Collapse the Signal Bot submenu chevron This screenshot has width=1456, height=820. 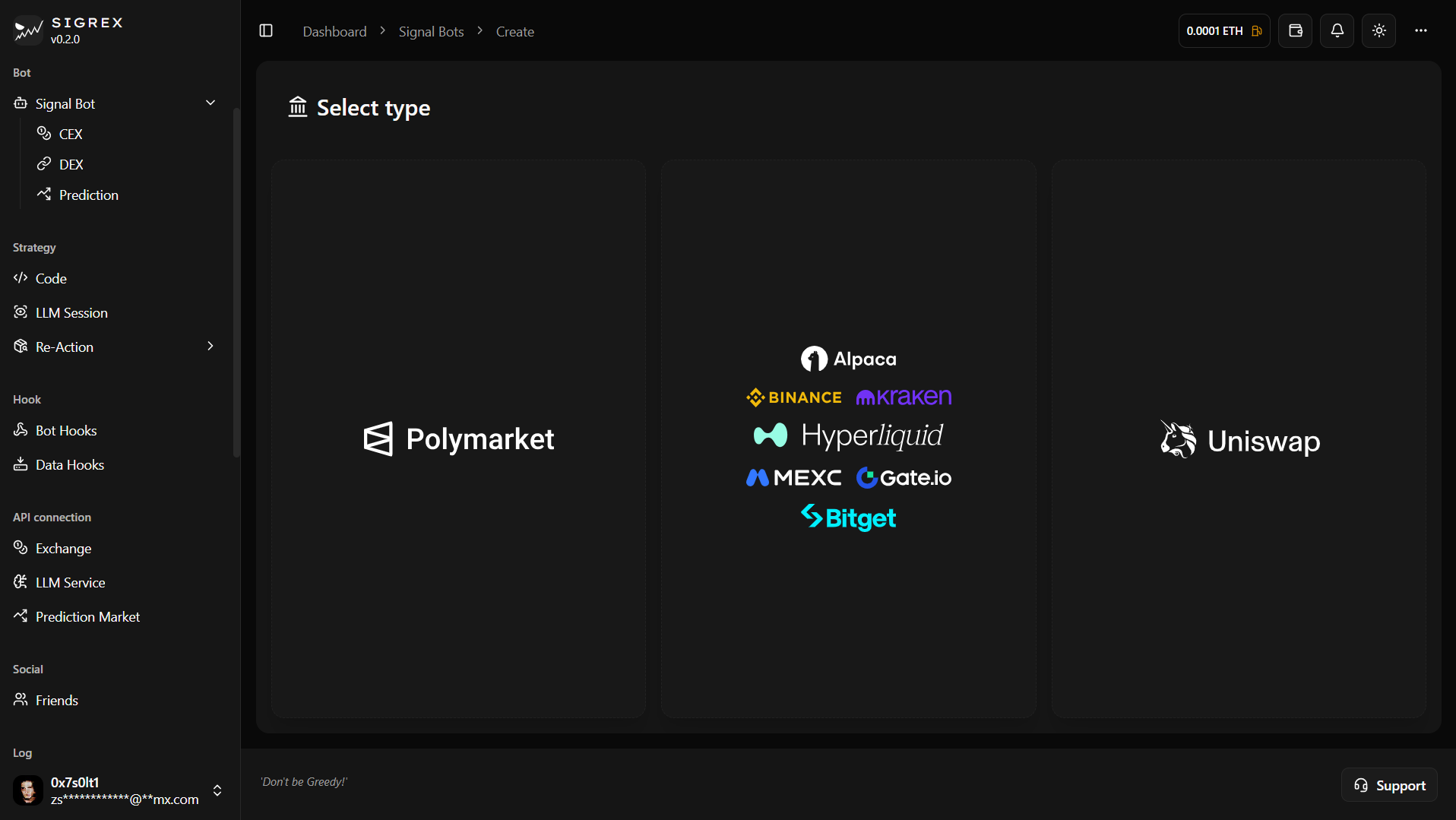pos(210,103)
